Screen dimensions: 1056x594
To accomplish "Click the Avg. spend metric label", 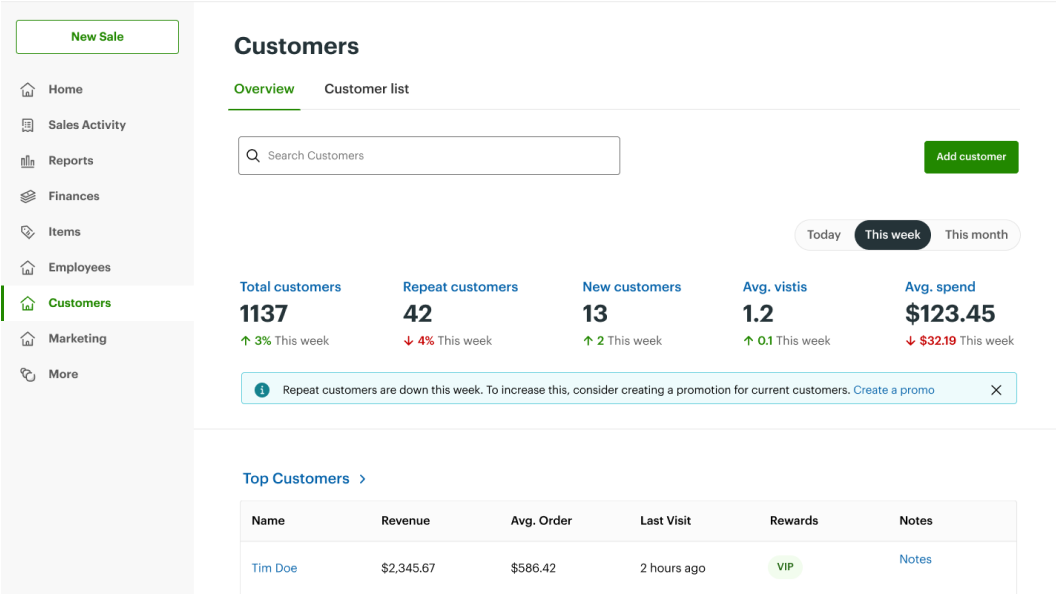I will [x=939, y=287].
